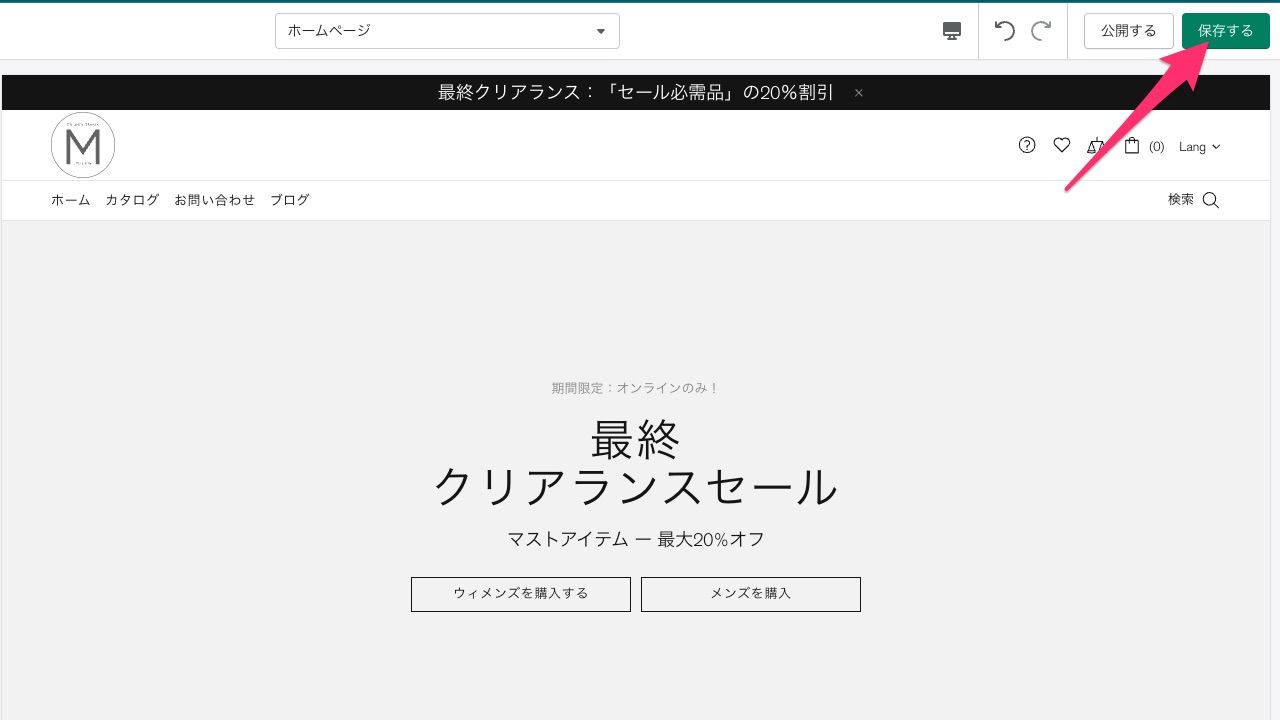Click the 公開する button
The image size is (1280, 720).
pyautogui.click(x=1128, y=31)
